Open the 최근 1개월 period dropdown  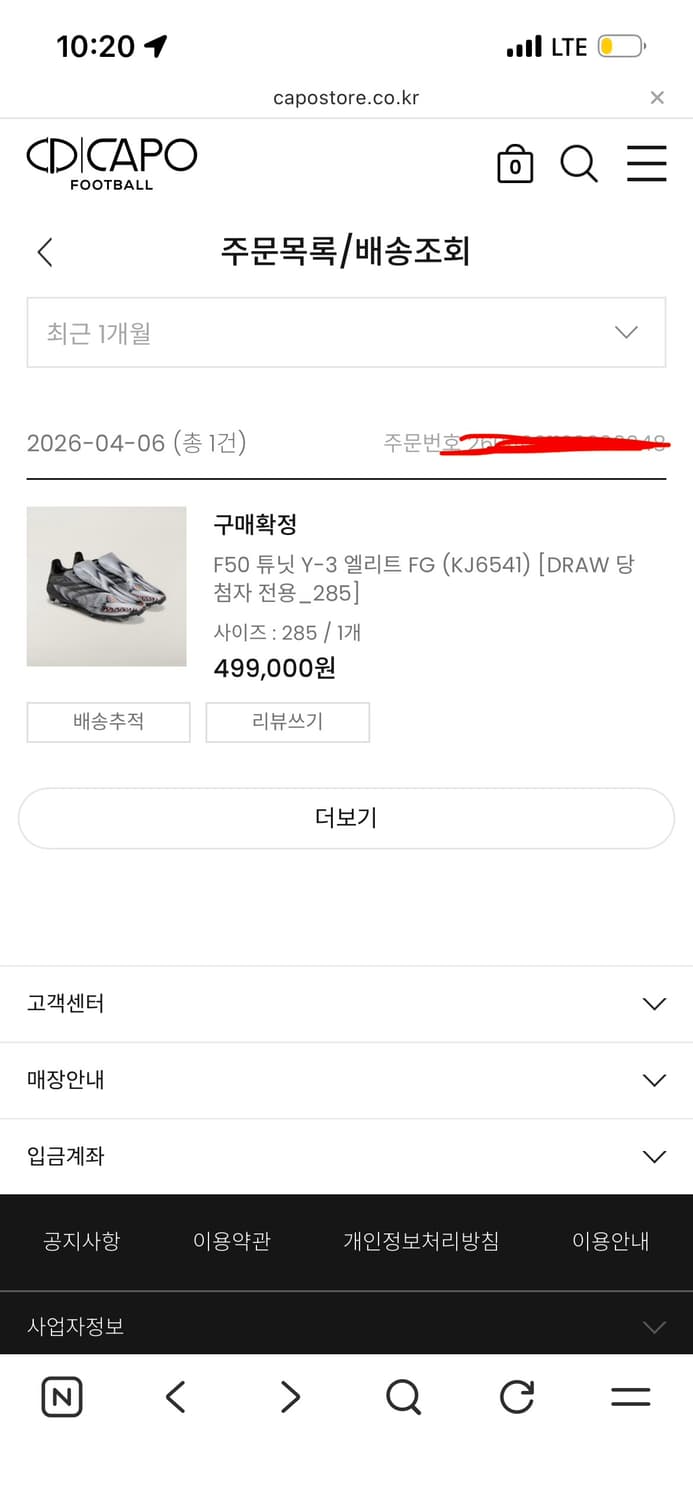[x=346, y=332]
